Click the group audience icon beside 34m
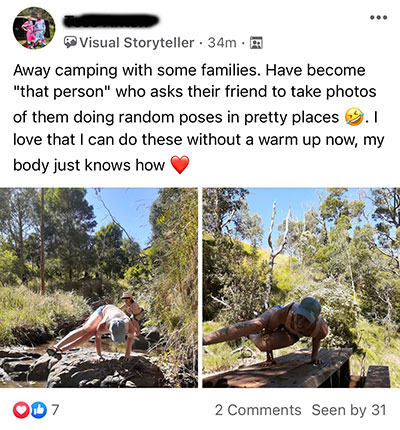The height and width of the screenshot is (430, 400). click(256, 43)
